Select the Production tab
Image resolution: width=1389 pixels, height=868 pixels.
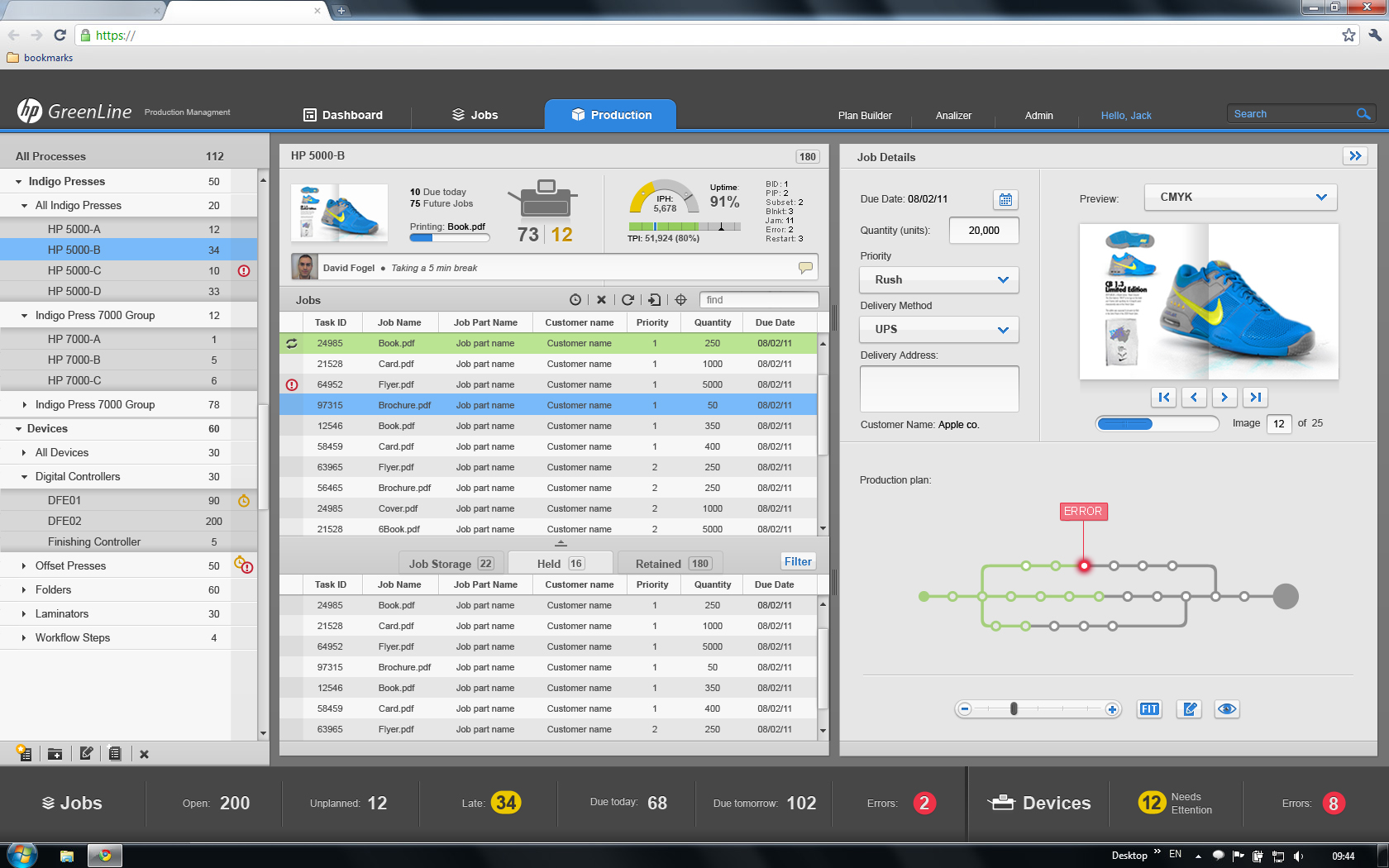[610, 115]
